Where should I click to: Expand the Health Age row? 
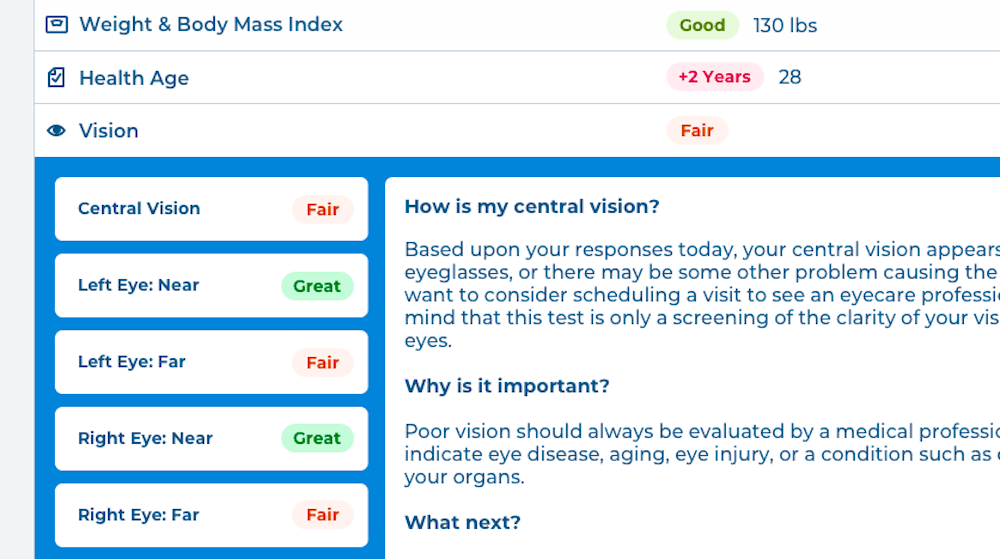(x=517, y=78)
